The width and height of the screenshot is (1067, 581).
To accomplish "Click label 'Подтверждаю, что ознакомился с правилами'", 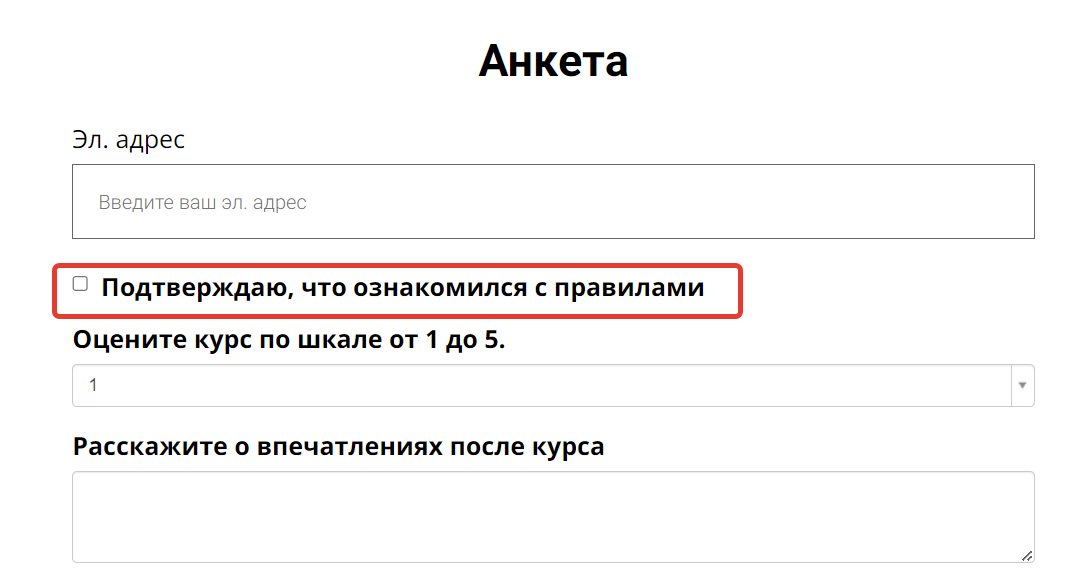I will tap(403, 288).
